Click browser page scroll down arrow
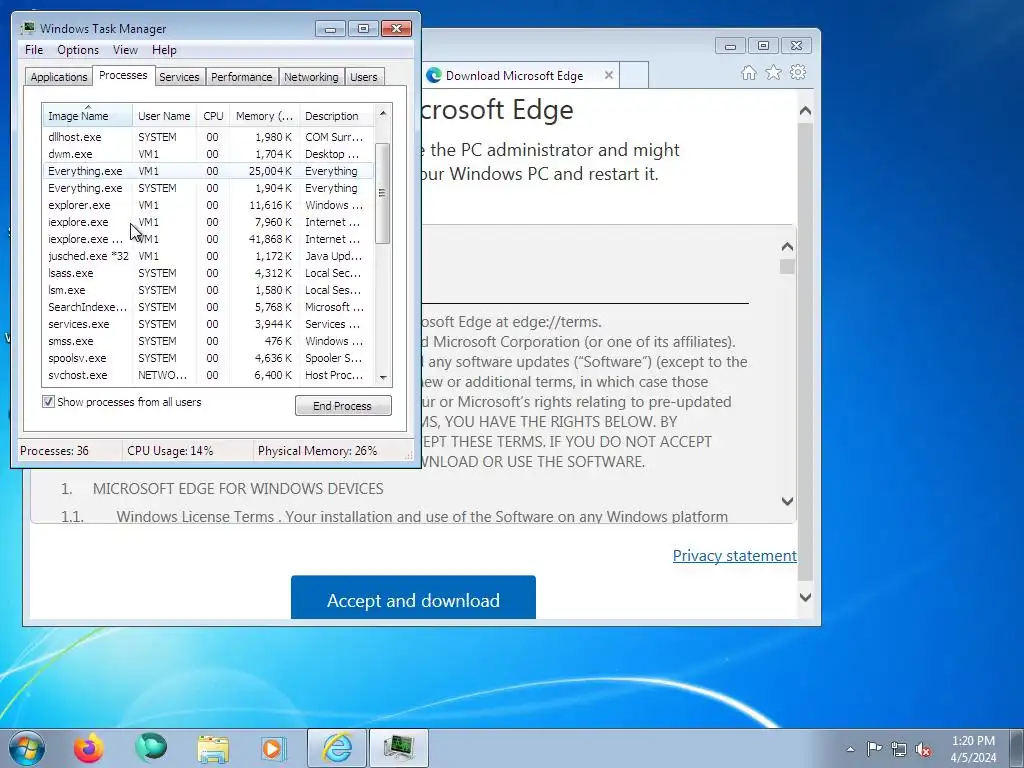 click(x=805, y=597)
